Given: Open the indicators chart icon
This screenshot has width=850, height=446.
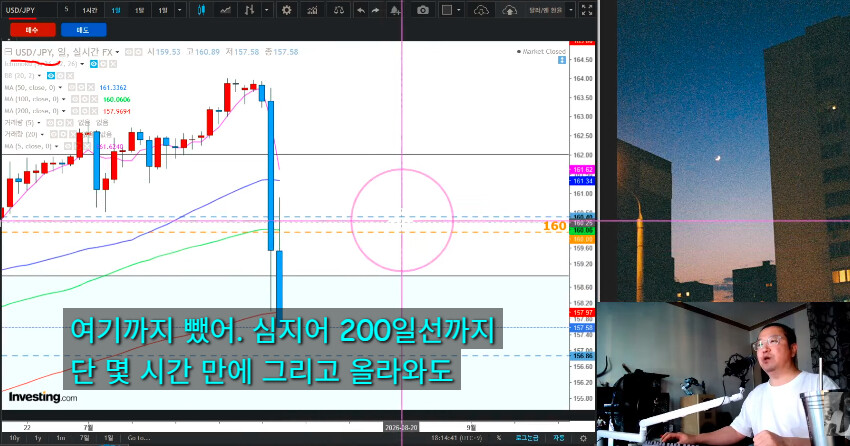Looking at the screenshot, I should click(x=312, y=10).
